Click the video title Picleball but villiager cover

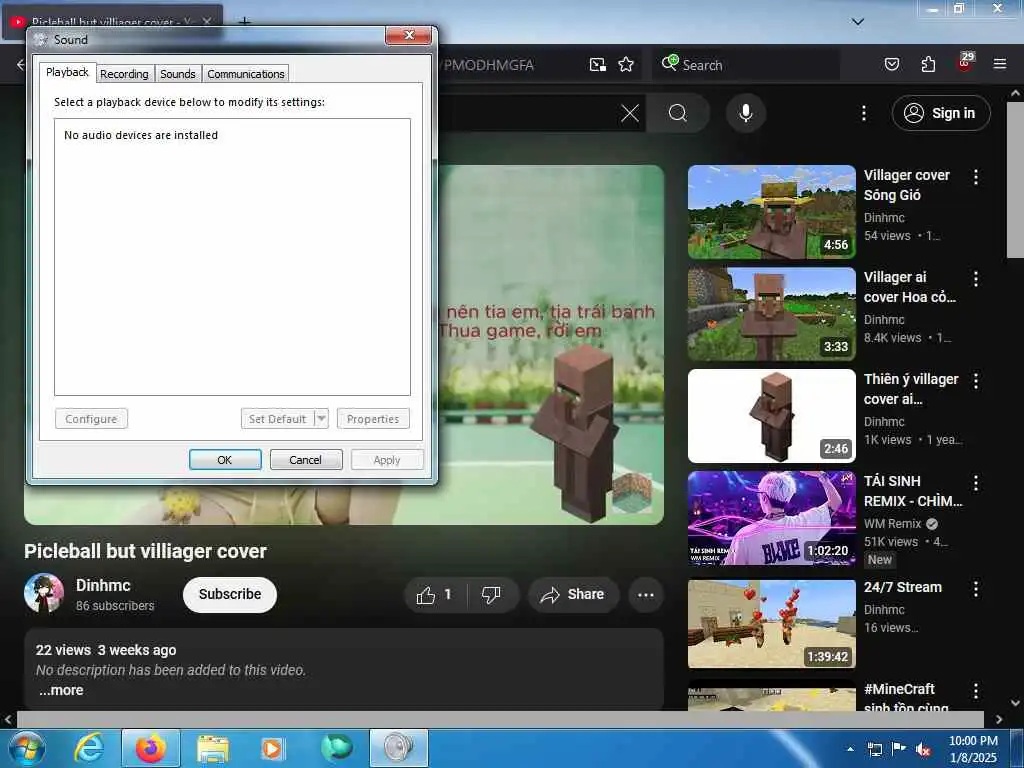(x=145, y=551)
